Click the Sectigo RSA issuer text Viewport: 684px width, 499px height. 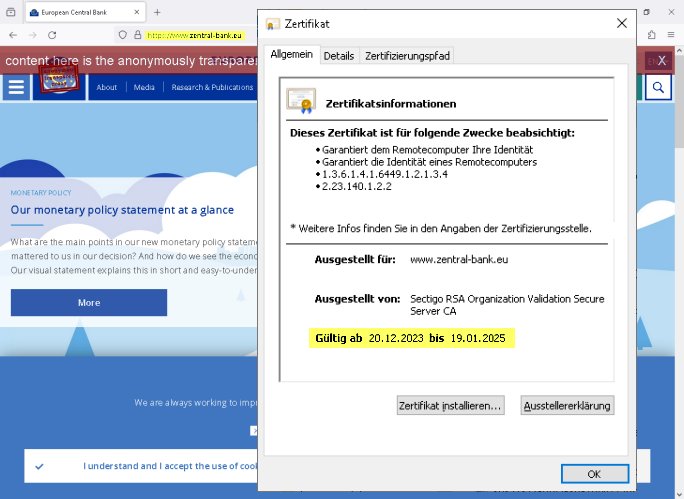pos(507,305)
